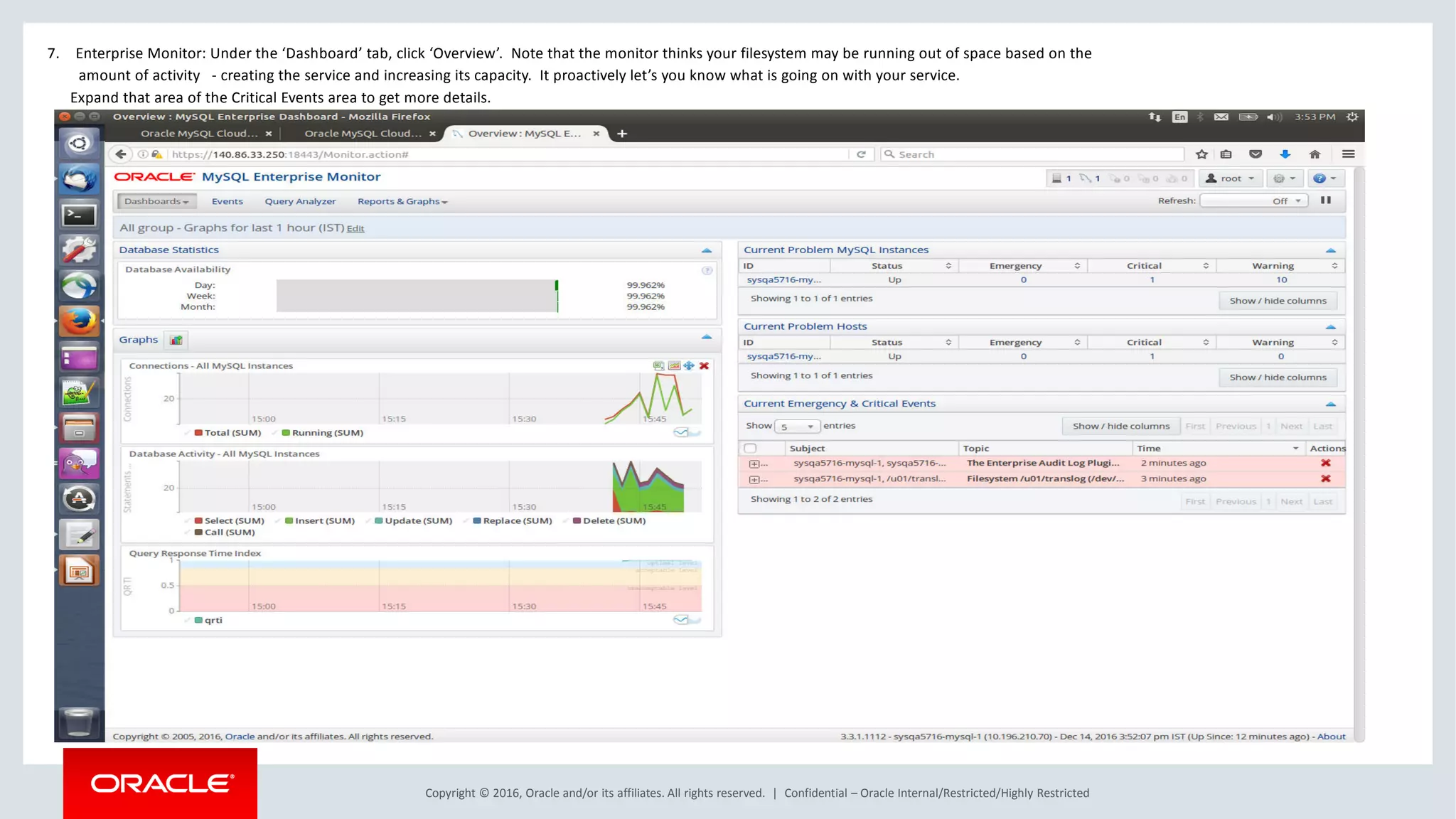Open a new Firefox tab
This screenshot has width=1456, height=819.
[622, 134]
